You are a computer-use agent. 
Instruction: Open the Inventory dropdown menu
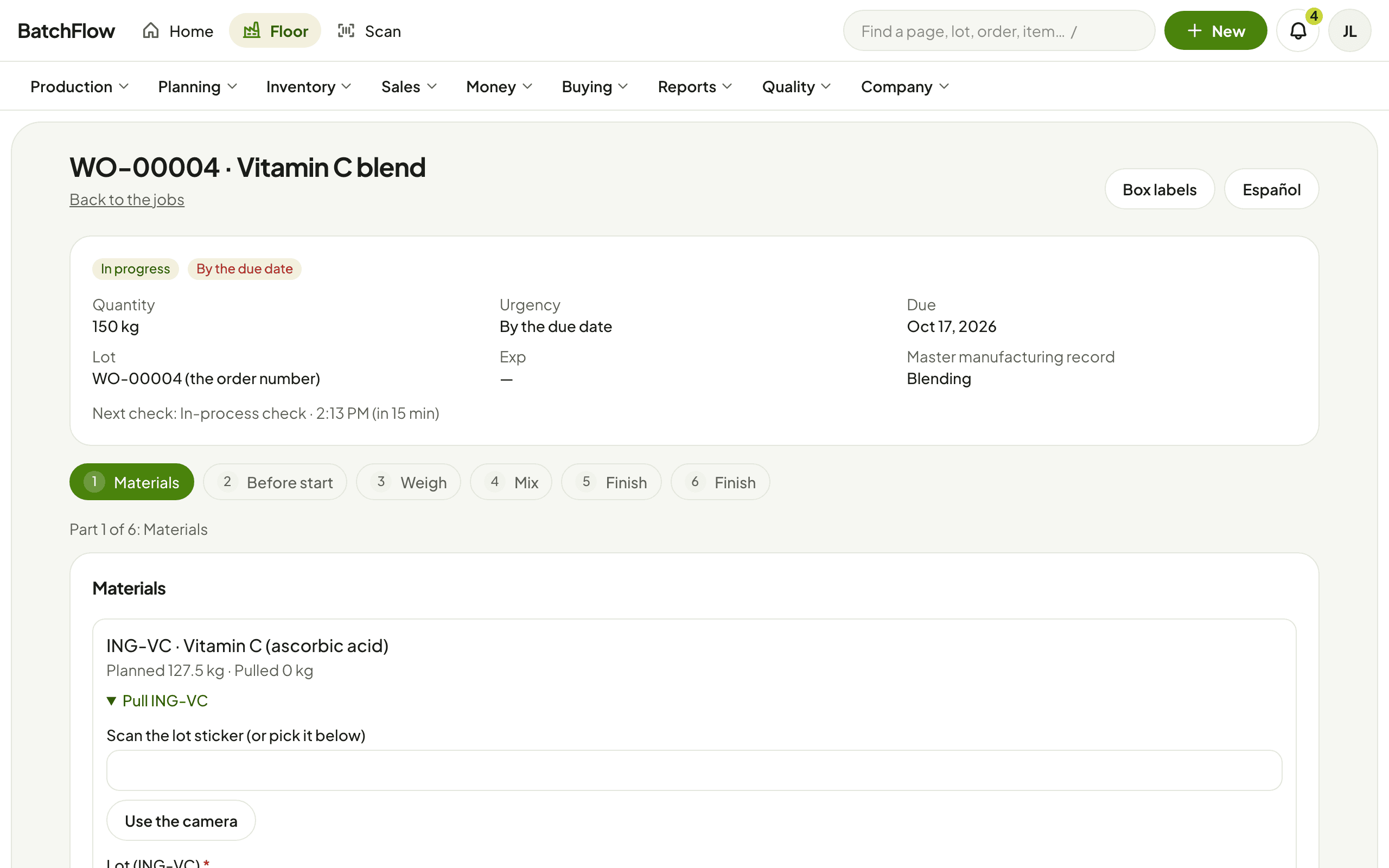[x=309, y=87]
